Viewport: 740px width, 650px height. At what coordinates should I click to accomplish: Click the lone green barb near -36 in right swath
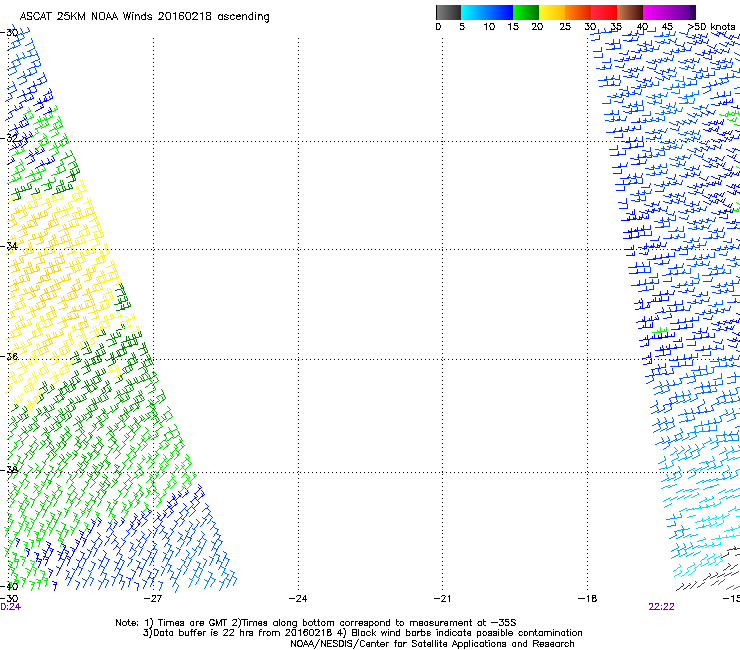click(x=659, y=331)
